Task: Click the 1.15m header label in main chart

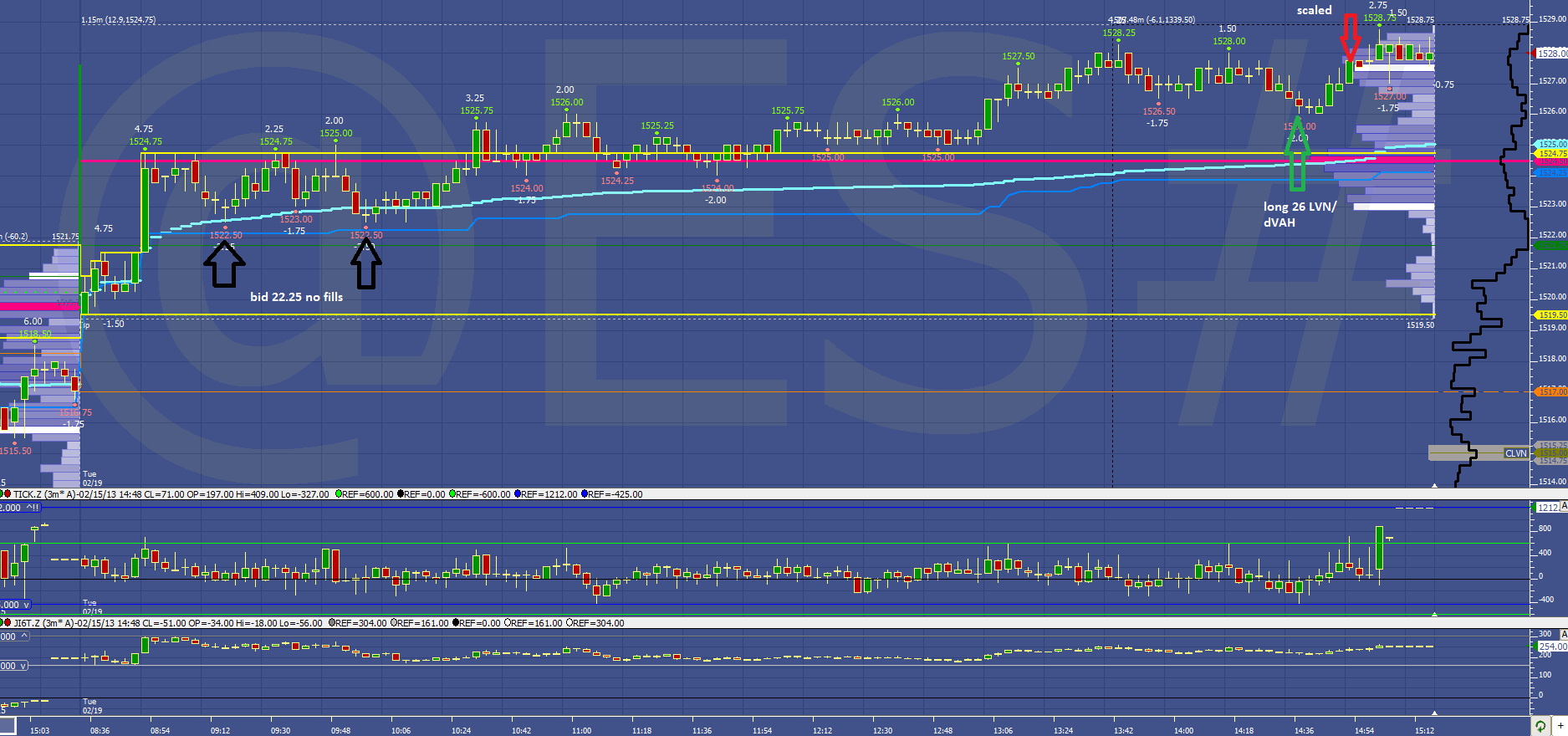Action: [x=118, y=20]
